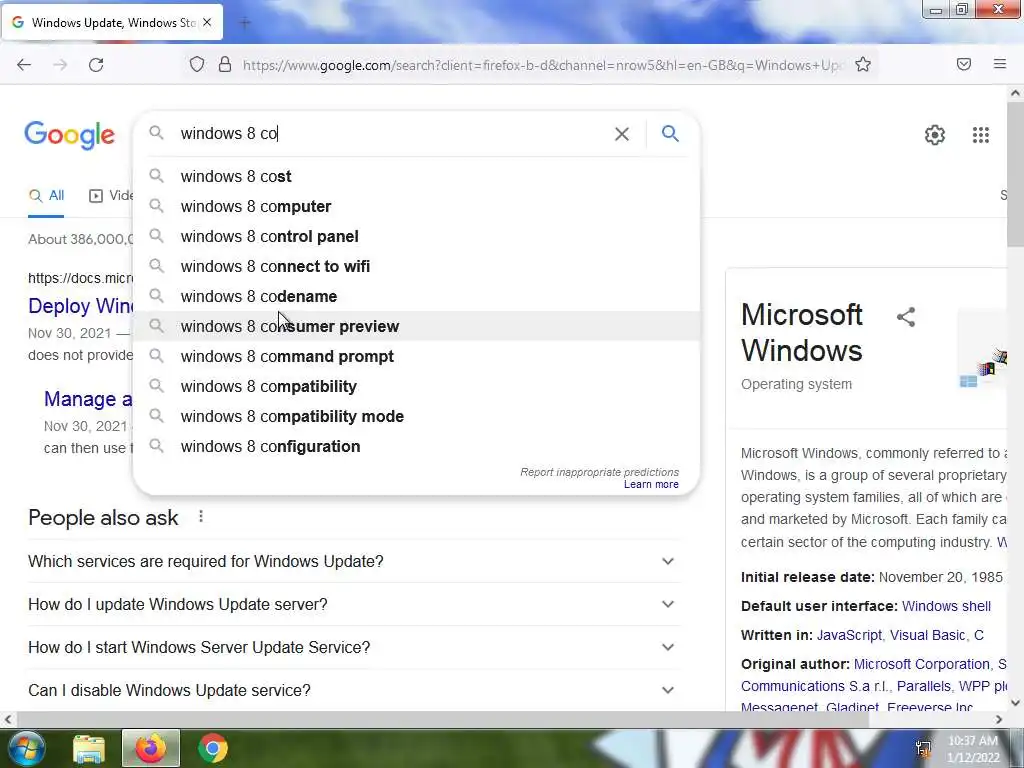This screenshot has height=768, width=1024.
Task: Choose suggestion windows 8 command prompt
Action: (416, 357)
